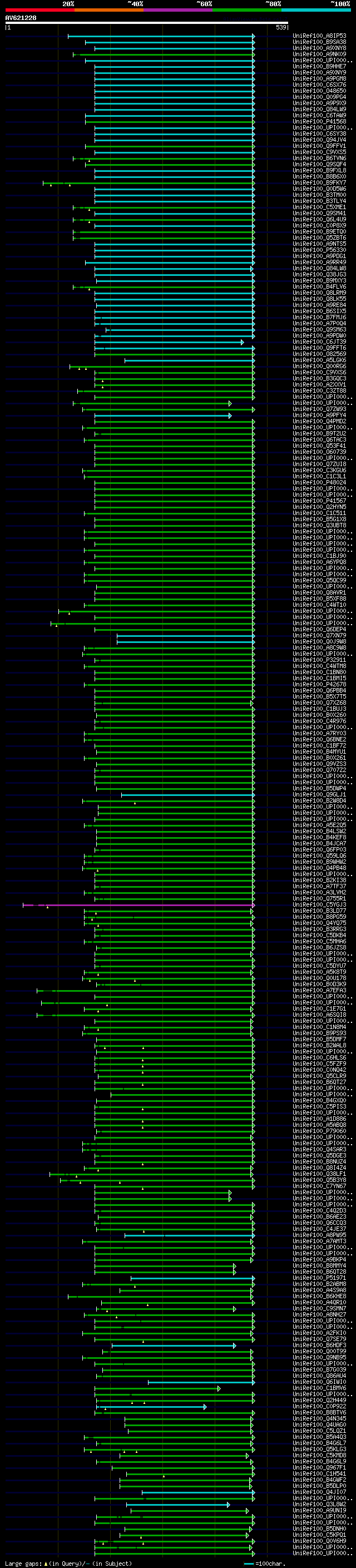This screenshot has width=356, height=1568.
Task: Click hit label UniRef100_A5LGK6
Action: pyautogui.click(x=319, y=360)
